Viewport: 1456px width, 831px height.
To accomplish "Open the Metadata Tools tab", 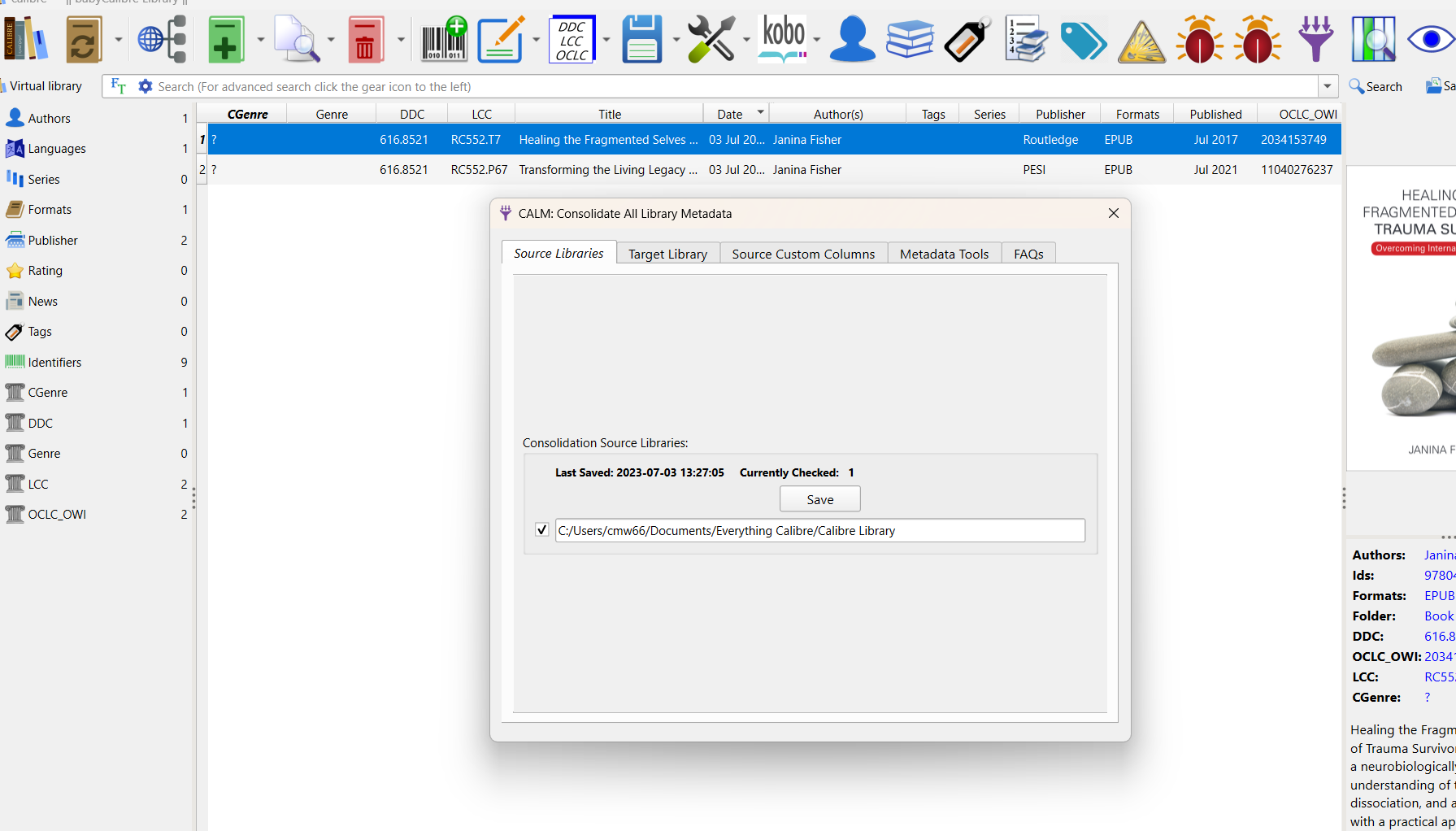I will click(x=945, y=255).
